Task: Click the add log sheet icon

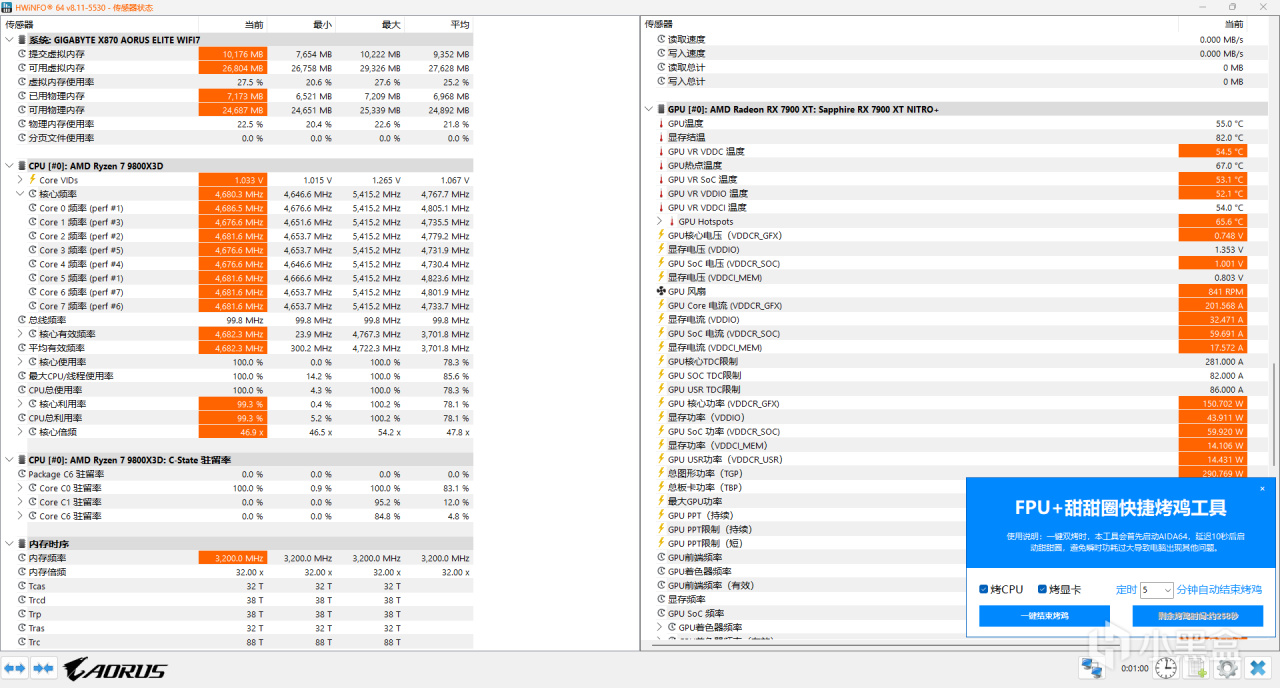Action: tap(1197, 669)
